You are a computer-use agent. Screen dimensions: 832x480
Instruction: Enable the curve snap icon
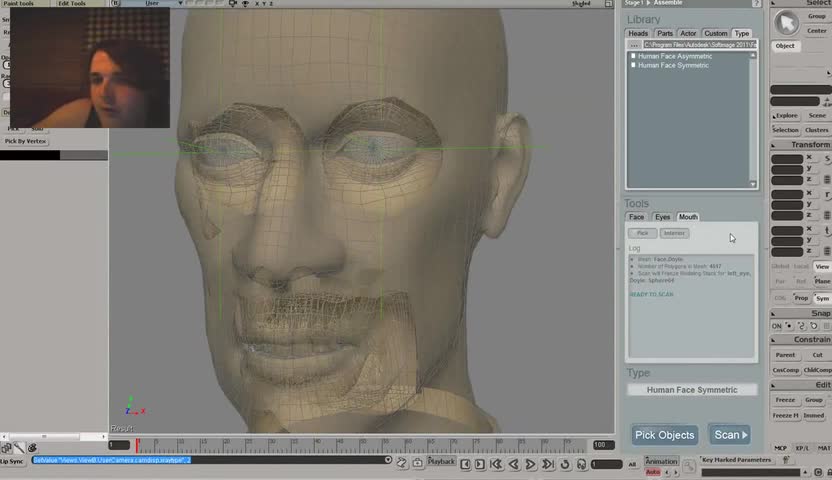801,326
